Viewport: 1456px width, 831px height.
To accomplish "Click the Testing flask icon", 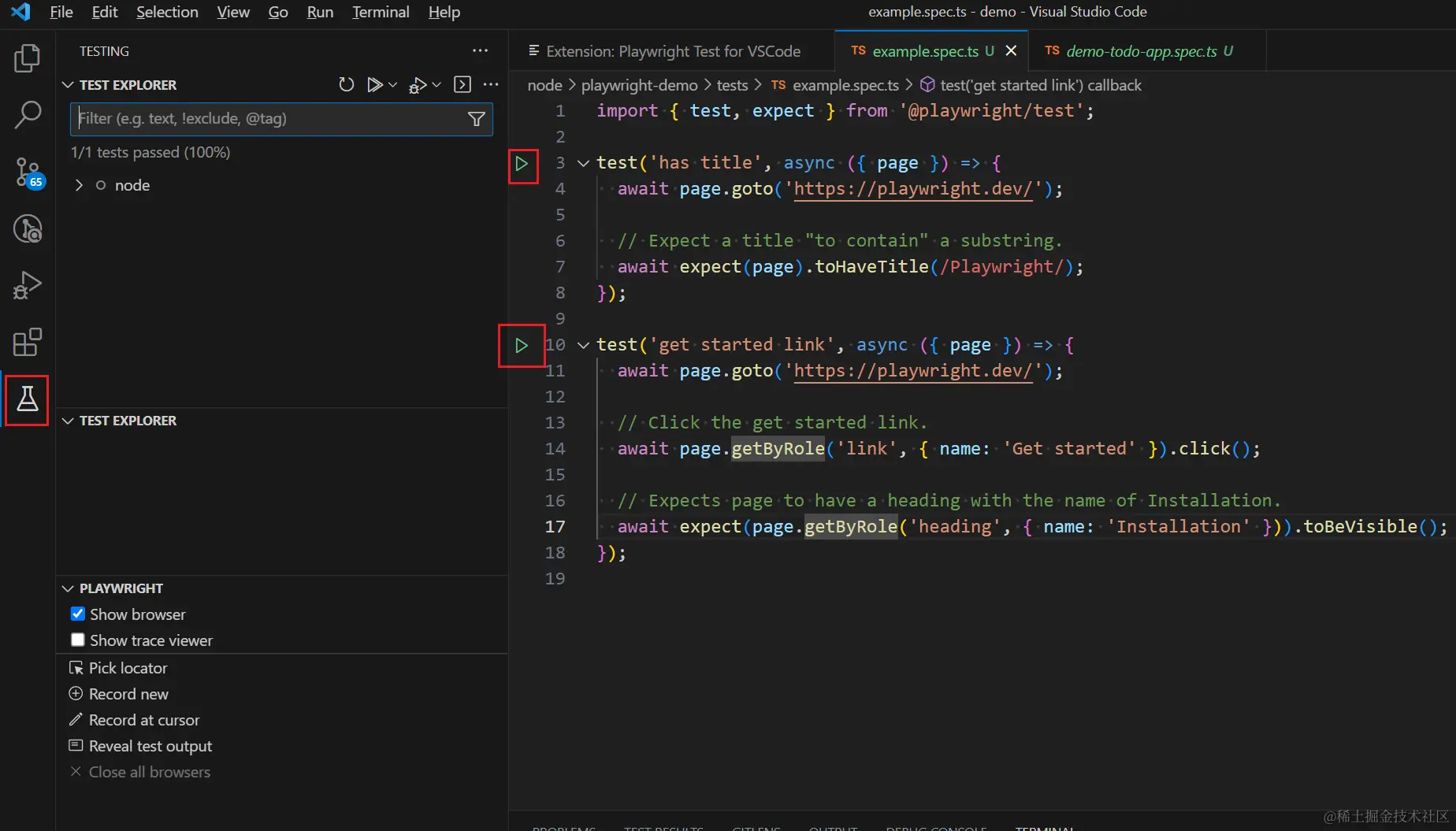I will (x=28, y=399).
